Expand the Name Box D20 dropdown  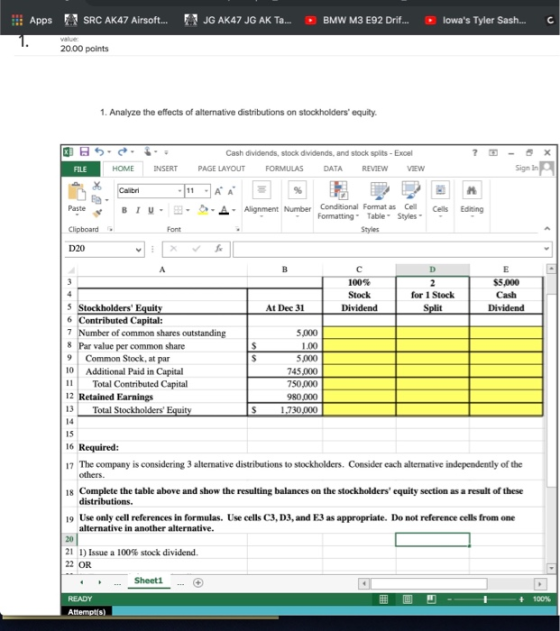[x=138, y=249]
